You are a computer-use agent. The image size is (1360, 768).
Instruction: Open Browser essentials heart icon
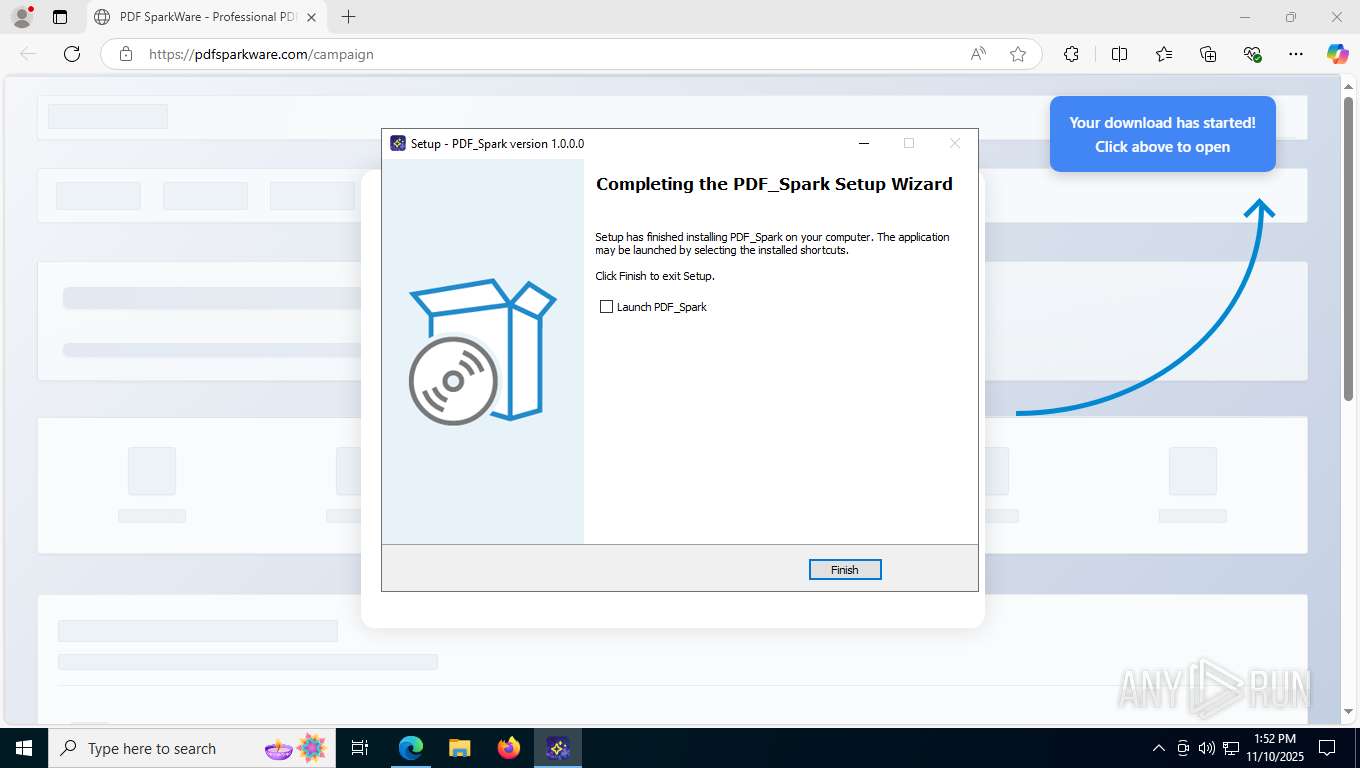(x=1252, y=54)
